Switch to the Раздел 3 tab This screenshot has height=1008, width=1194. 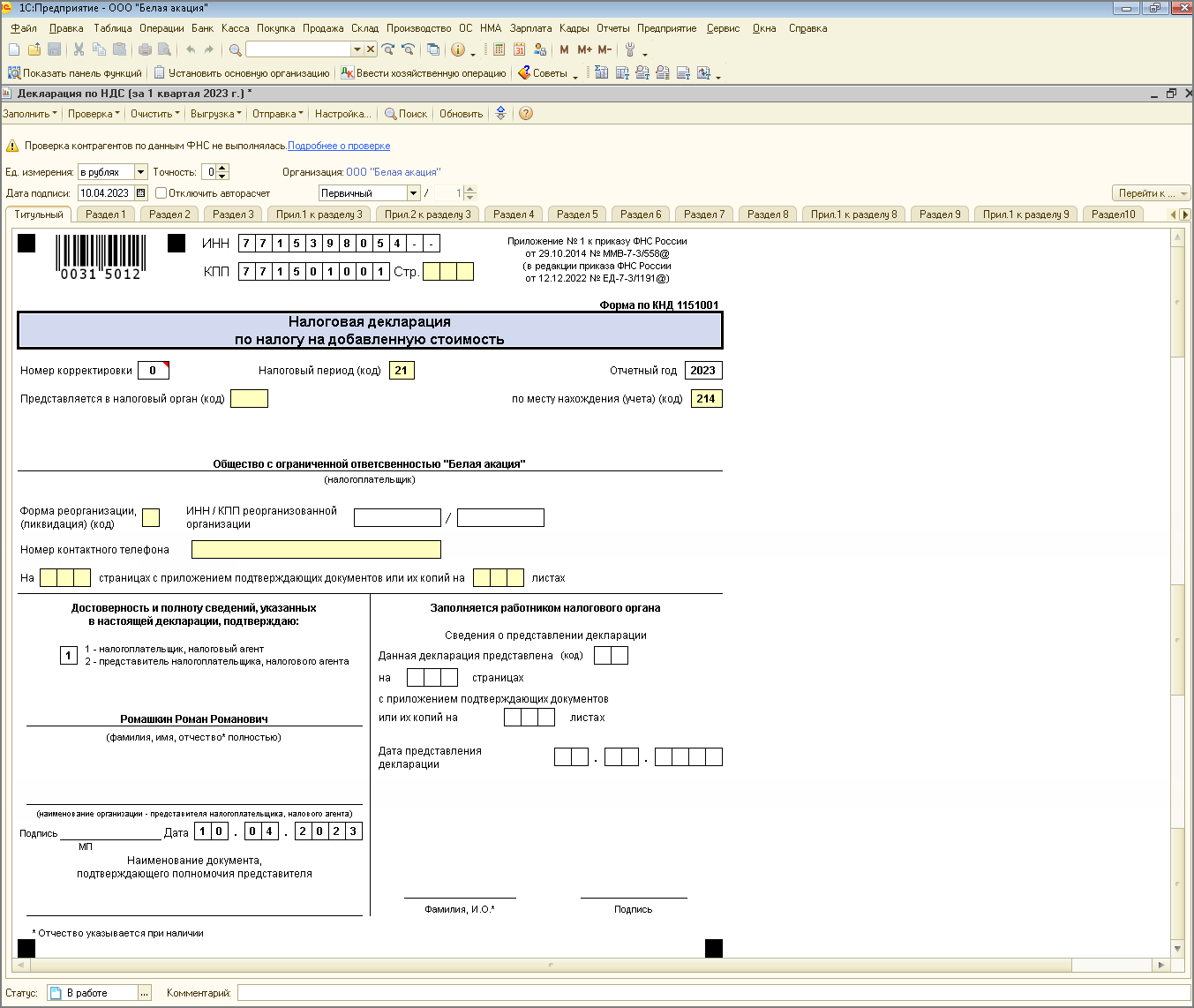click(233, 214)
